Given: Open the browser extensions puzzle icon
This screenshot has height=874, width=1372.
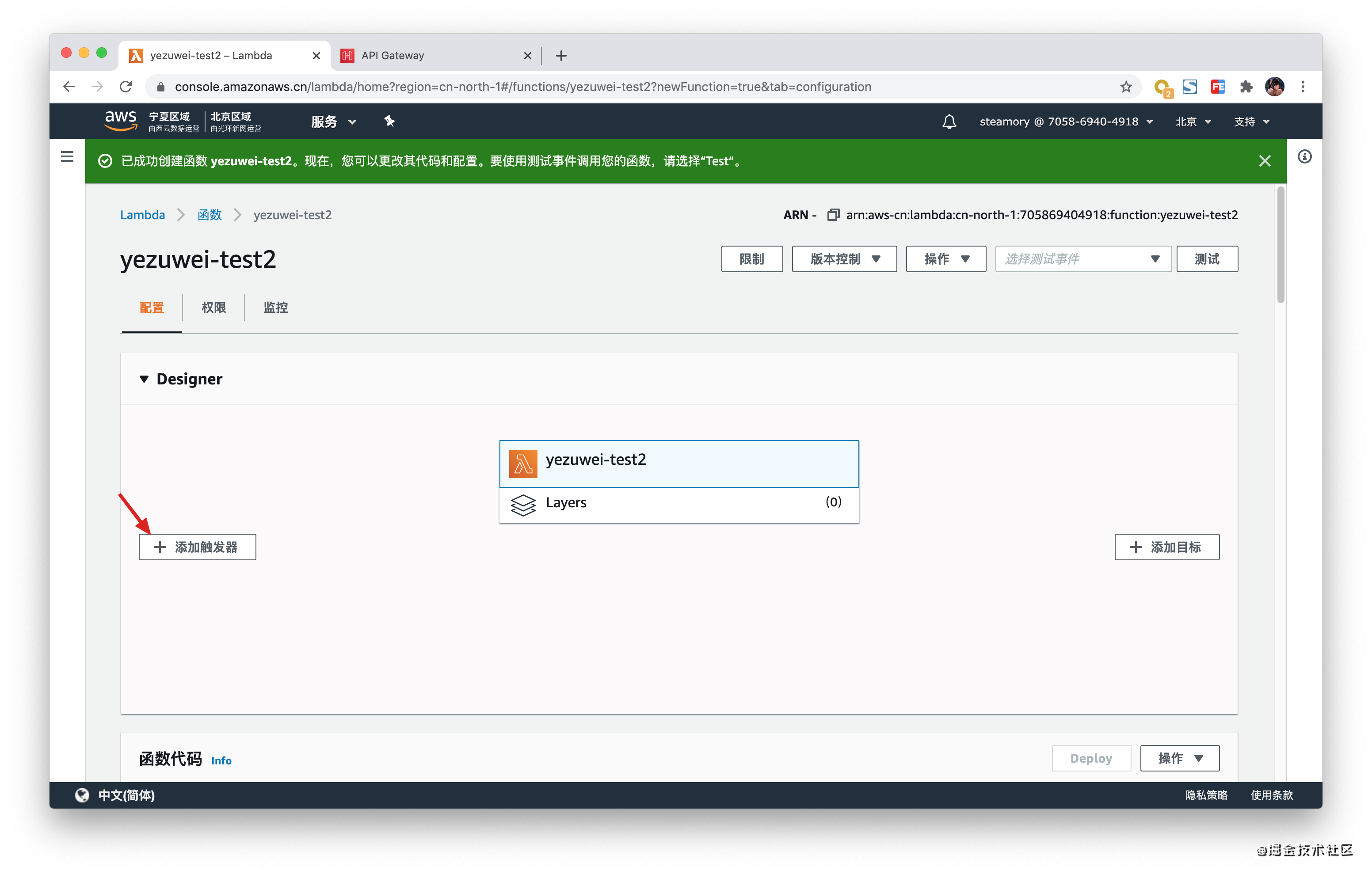Looking at the screenshot, I should [x=1246, y=87].
